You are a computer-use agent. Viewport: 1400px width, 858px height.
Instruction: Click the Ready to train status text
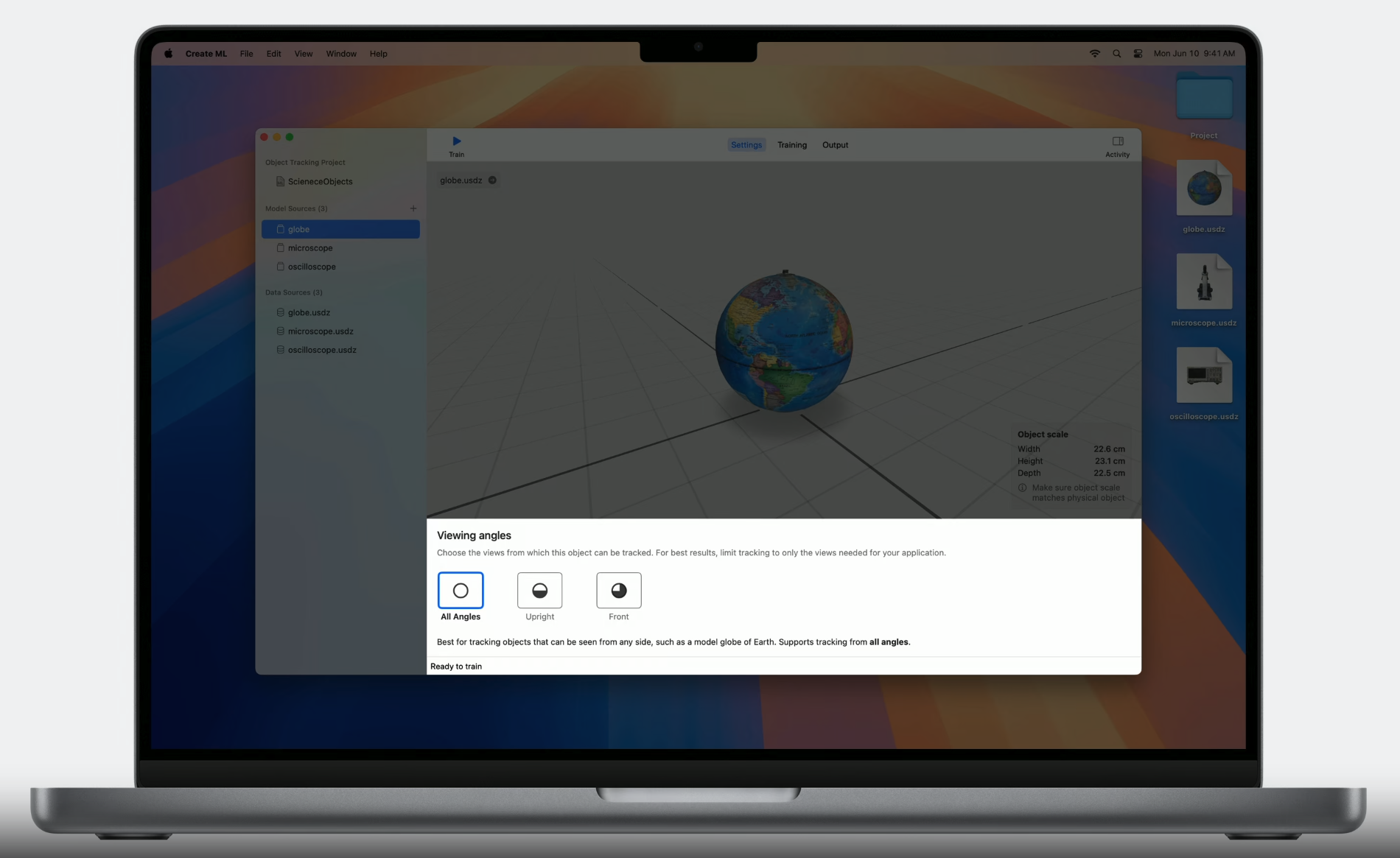point(456,667)
